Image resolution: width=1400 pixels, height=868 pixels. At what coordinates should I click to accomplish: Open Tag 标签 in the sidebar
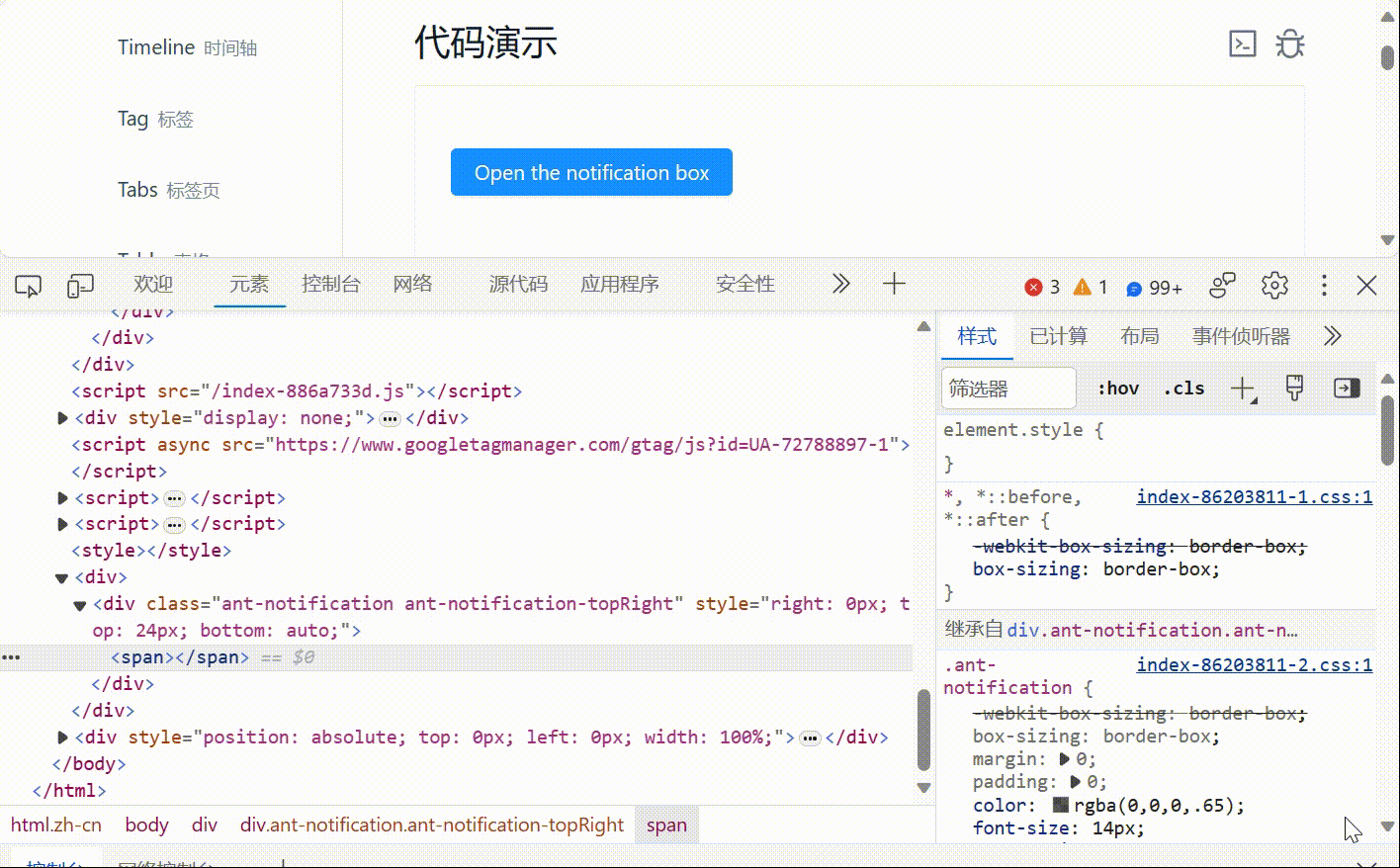(x=155, y=119)
